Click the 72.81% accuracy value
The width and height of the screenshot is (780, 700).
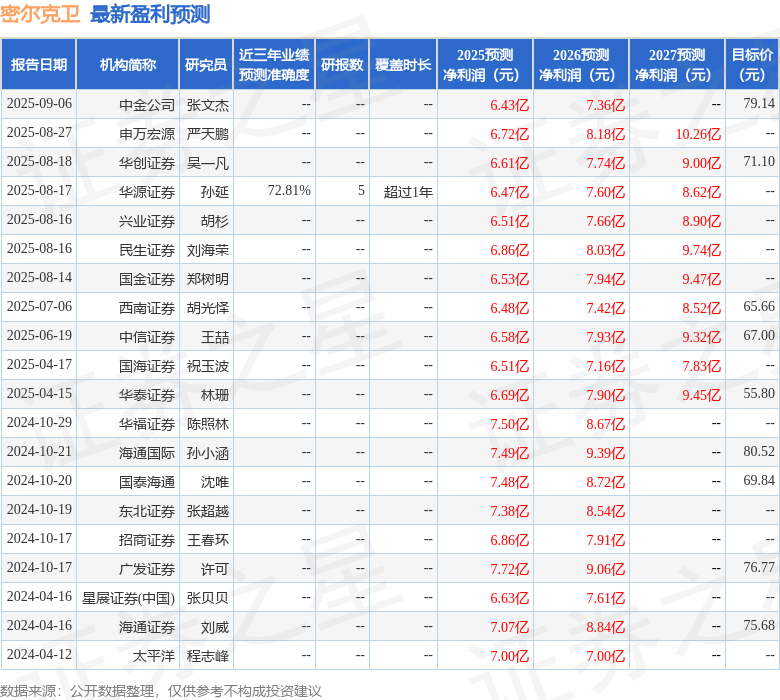tap(289, 191)
